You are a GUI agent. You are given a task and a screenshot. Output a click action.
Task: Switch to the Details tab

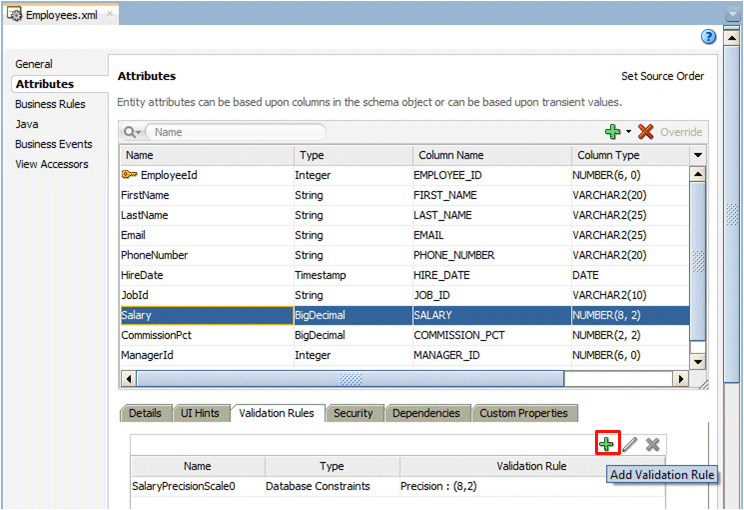point(145,413)
